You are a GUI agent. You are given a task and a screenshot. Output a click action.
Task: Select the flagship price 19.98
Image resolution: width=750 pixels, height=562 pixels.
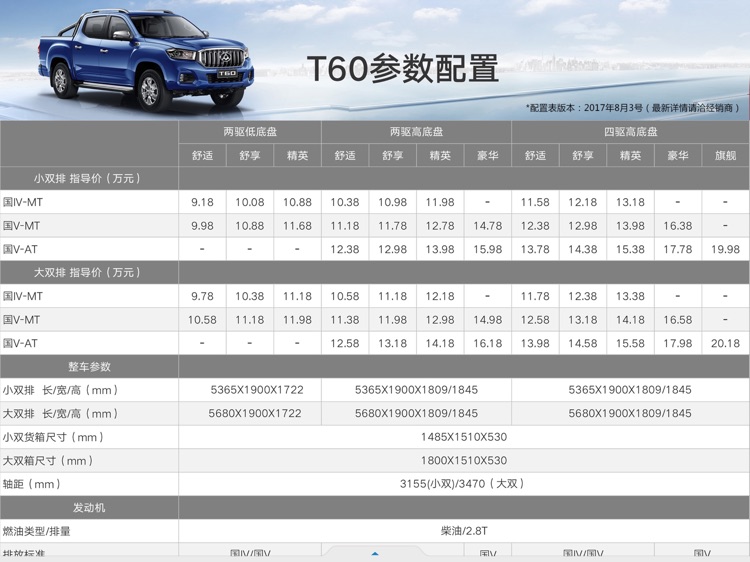coord(725,249)
